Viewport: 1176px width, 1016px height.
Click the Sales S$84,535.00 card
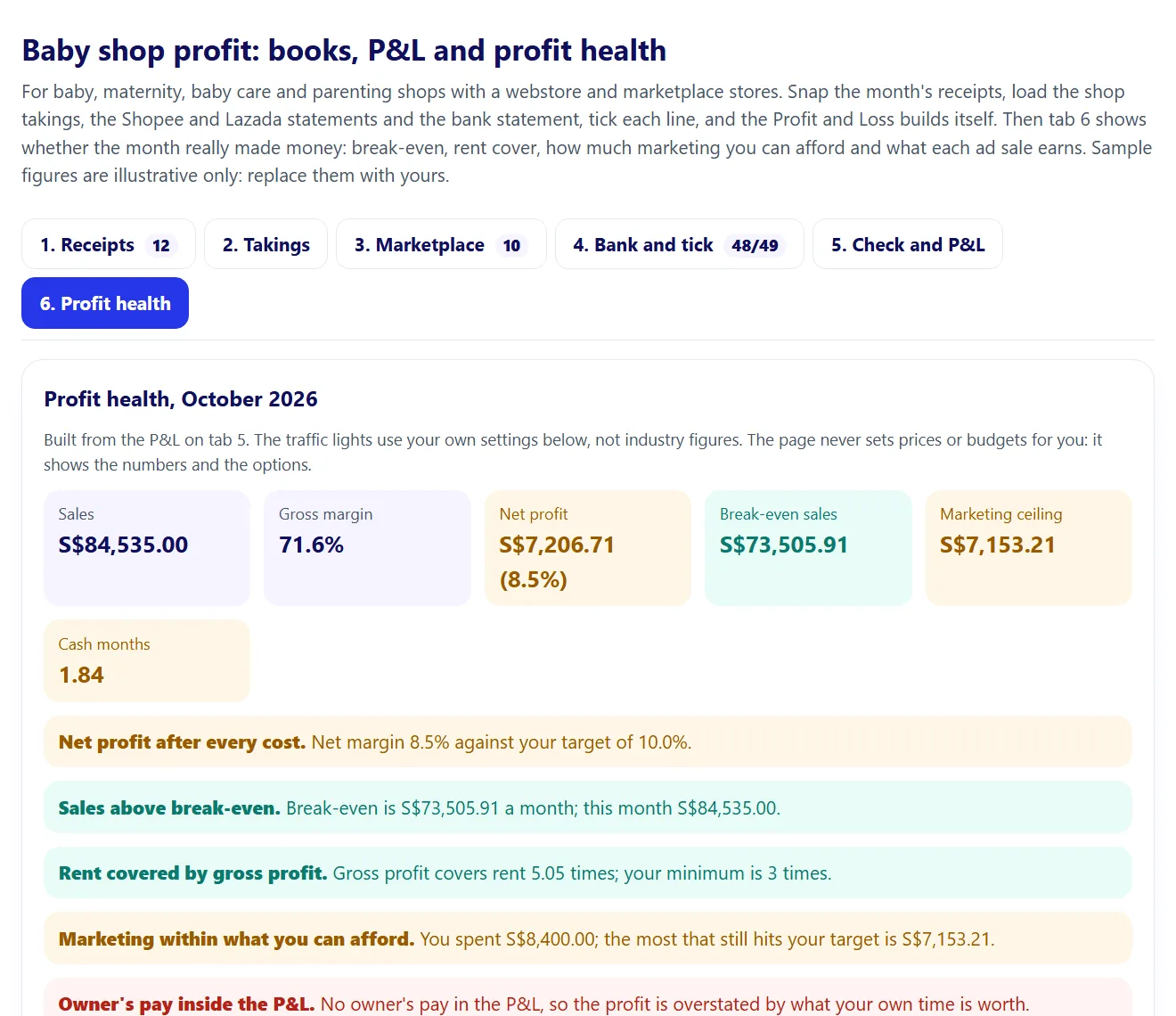(x=147, y=548)
